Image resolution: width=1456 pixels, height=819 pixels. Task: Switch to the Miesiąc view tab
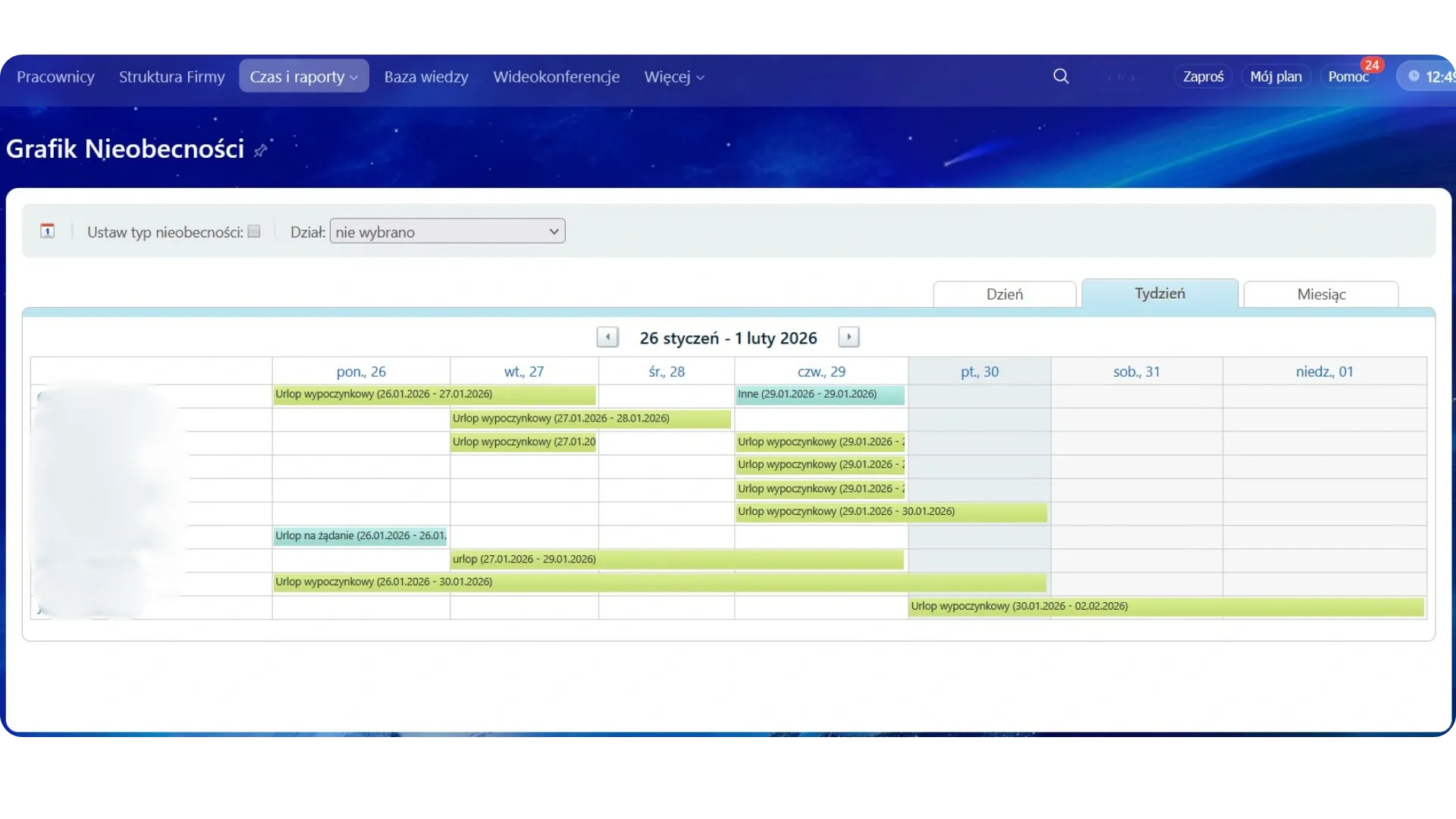click(x=1321, y=294)
